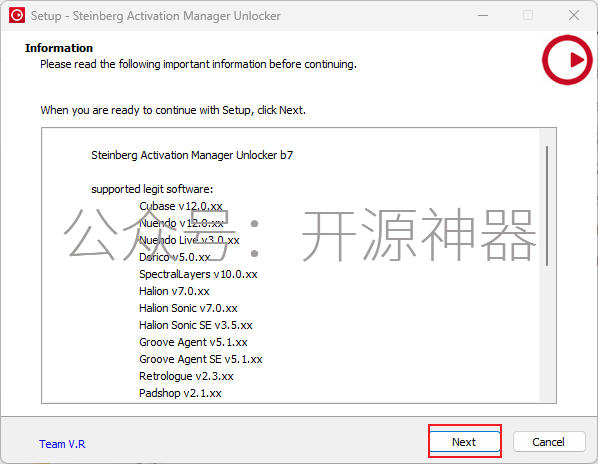Close the setup window
This screenshot has height=464, width=598.
(x=574, y=15)
